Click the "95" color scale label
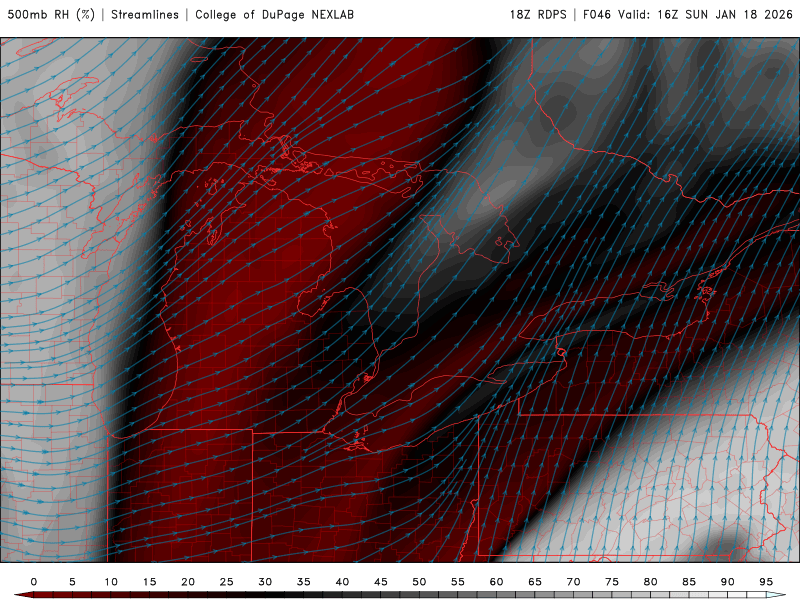The image size is (800, 600). click(766, 582)
